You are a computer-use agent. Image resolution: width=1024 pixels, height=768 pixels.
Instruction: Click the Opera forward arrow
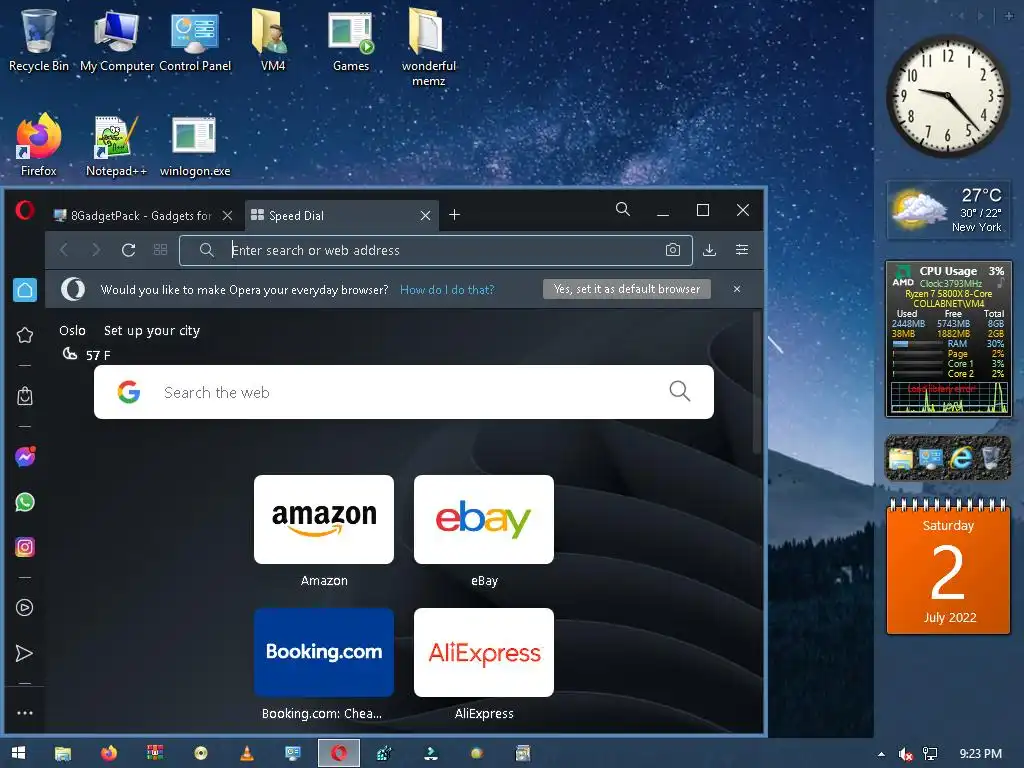coord(96,249)
